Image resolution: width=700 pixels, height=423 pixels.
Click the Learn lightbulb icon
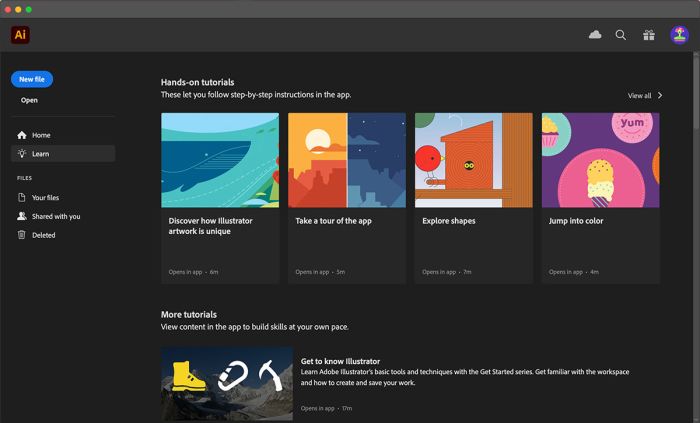coord(22,154)
